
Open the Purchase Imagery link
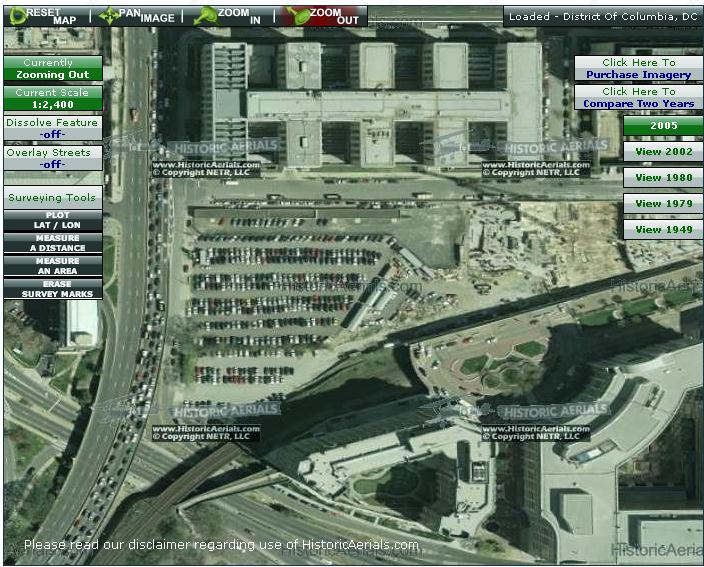coord(638,68)
